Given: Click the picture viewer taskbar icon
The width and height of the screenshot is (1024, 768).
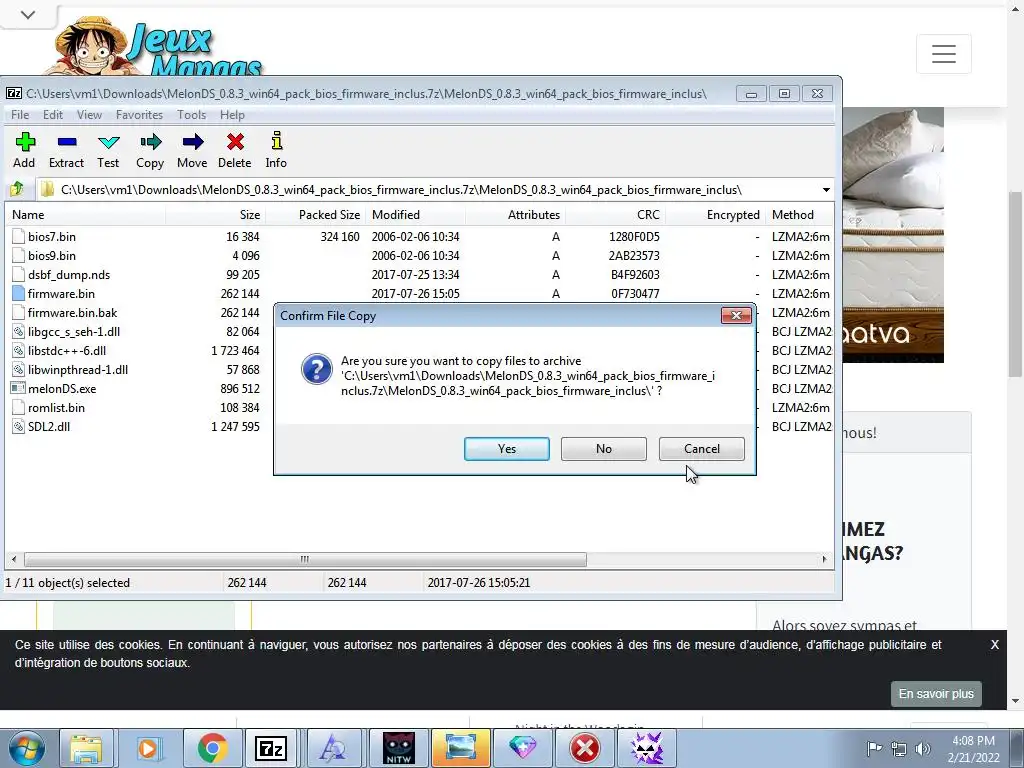Looking at the screenshot, I should coord(460,748).
